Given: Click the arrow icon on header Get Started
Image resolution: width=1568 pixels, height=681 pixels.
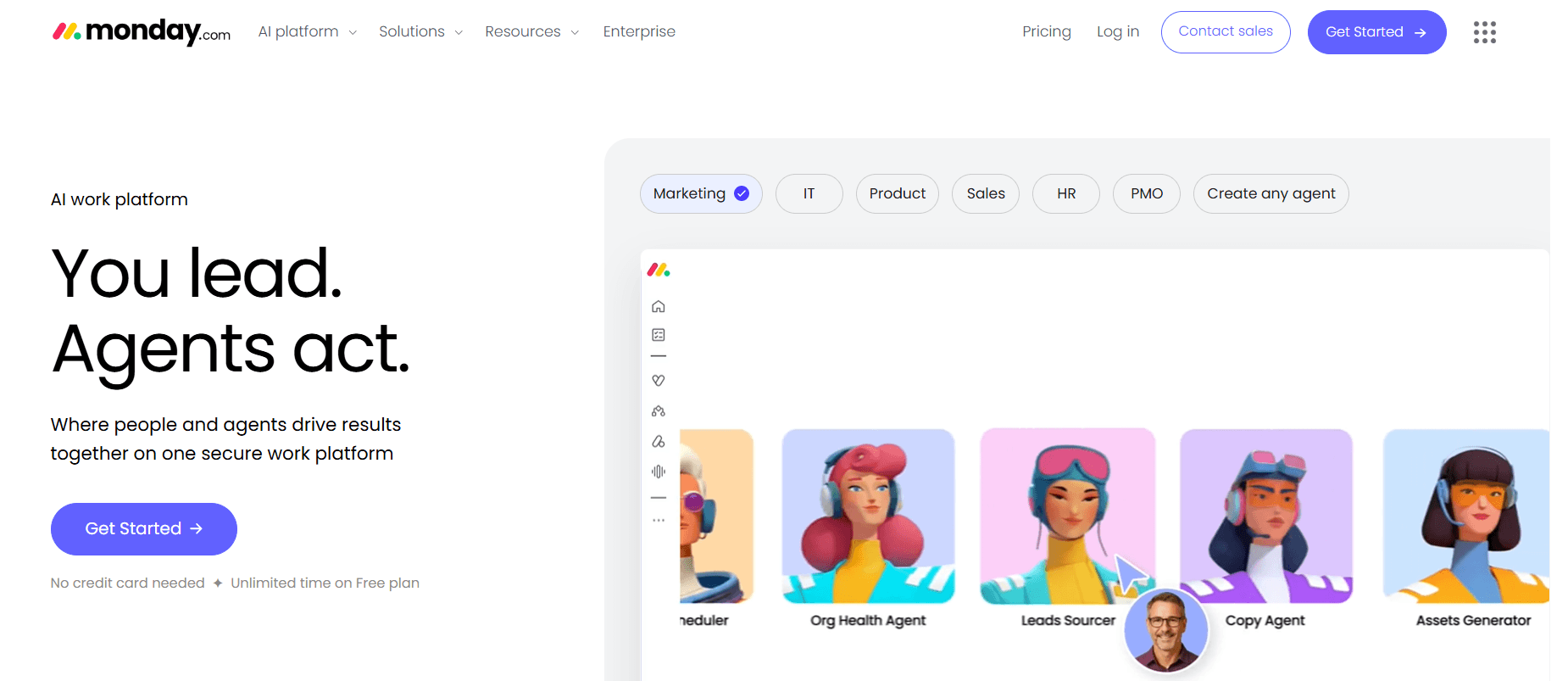Looking at the screenshot, I should [x=1421, y=32].
